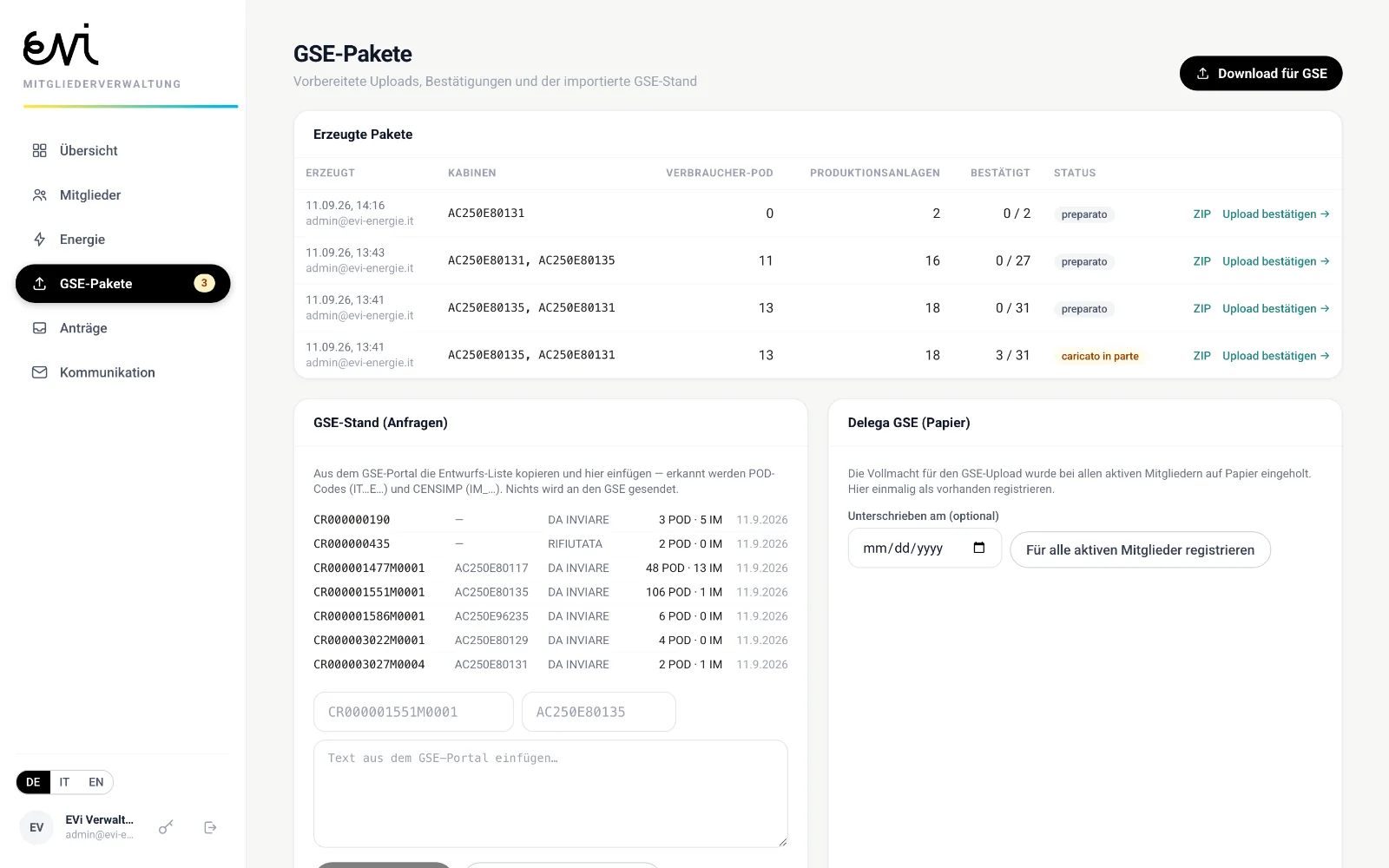This screenshot has height=868, width=1389.
Task: Switch language to EN
Action: click(95, 782)
